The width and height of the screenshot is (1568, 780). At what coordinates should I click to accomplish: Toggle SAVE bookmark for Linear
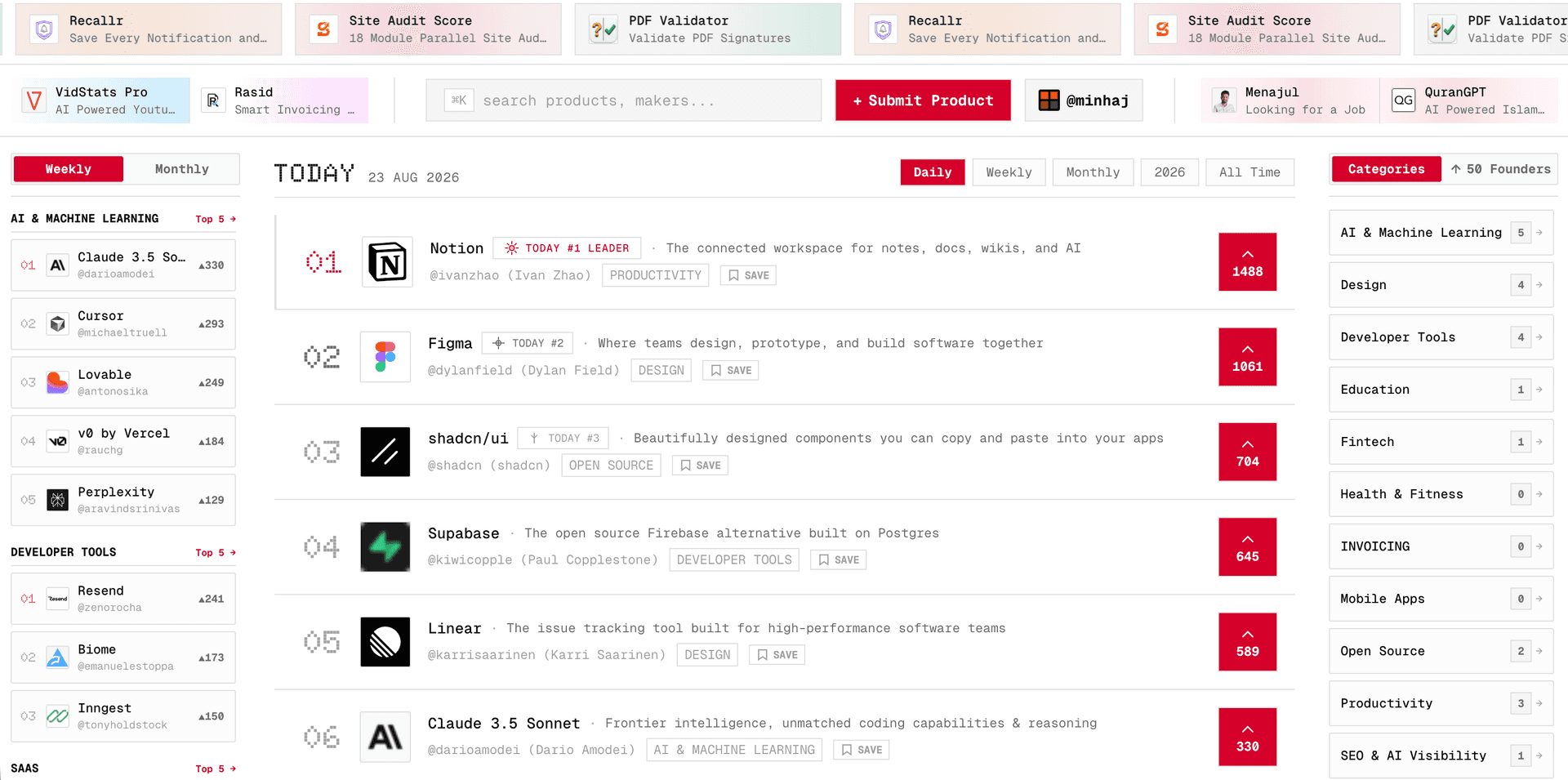(x=777, y=655)
